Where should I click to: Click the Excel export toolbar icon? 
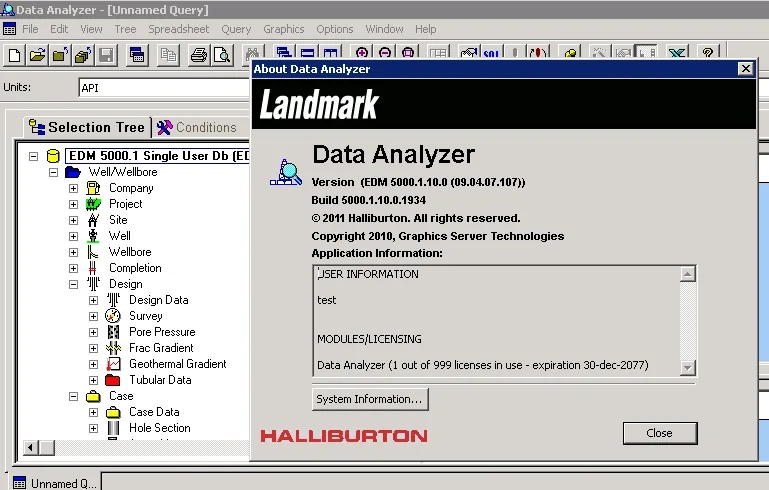[x=677, y=52]
